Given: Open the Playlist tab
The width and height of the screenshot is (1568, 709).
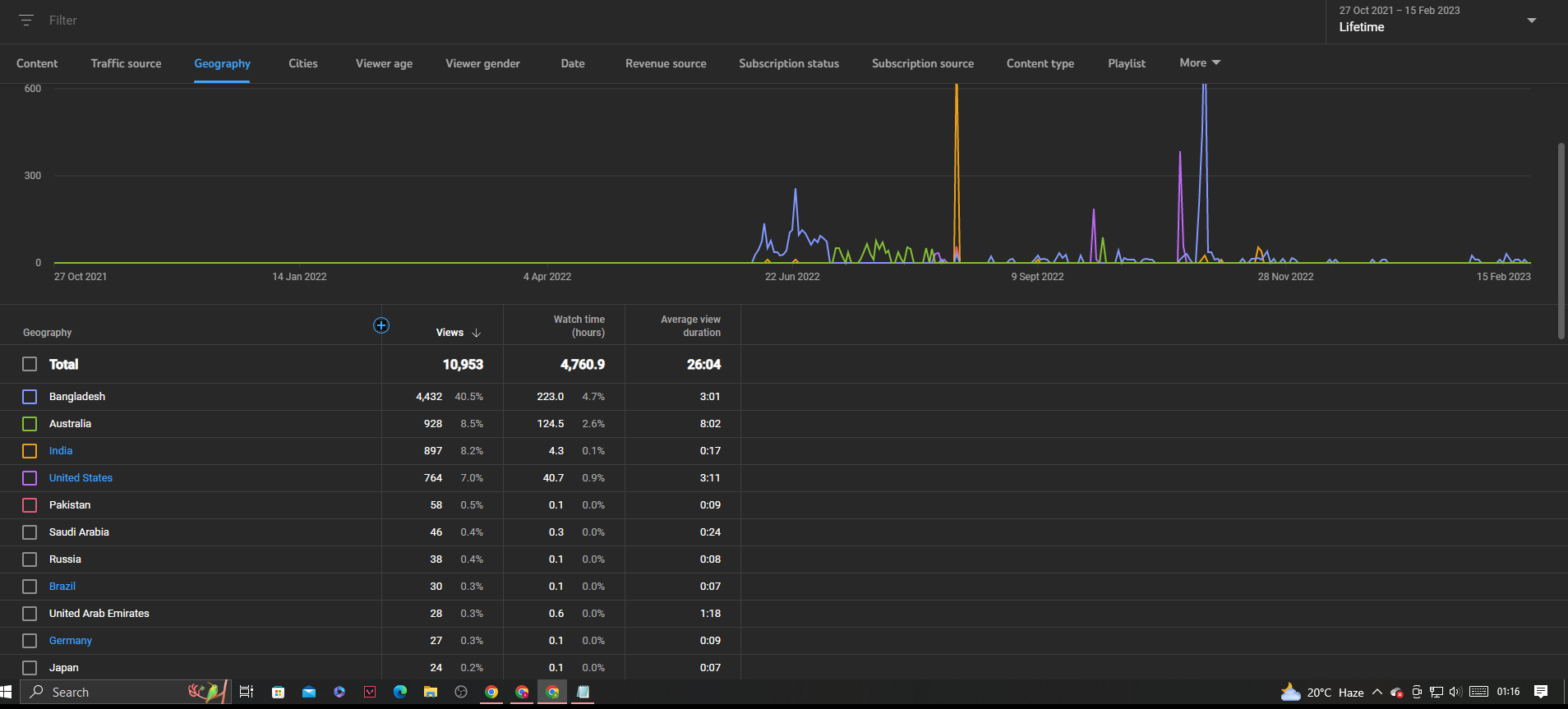Looking at the screenshot, I should click(1127, 63).
